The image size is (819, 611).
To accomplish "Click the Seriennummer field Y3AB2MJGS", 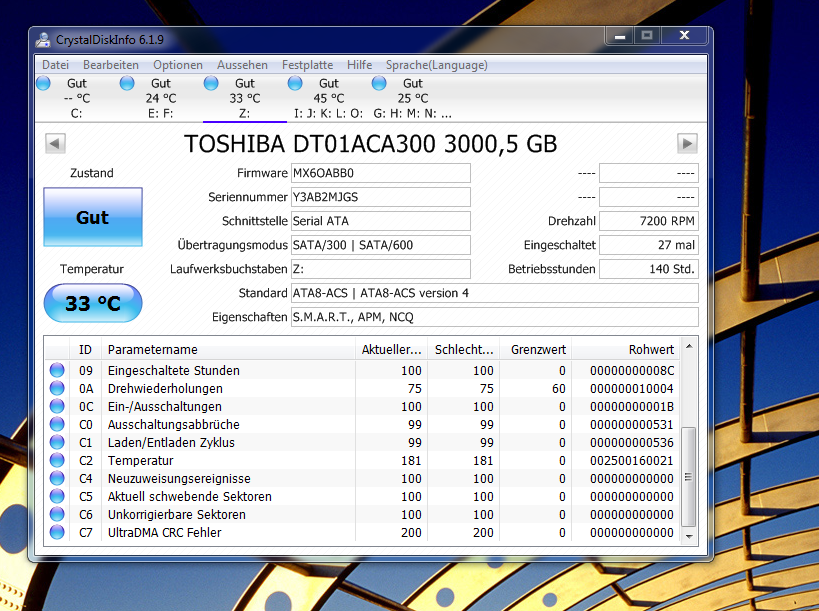I will 380,197.
